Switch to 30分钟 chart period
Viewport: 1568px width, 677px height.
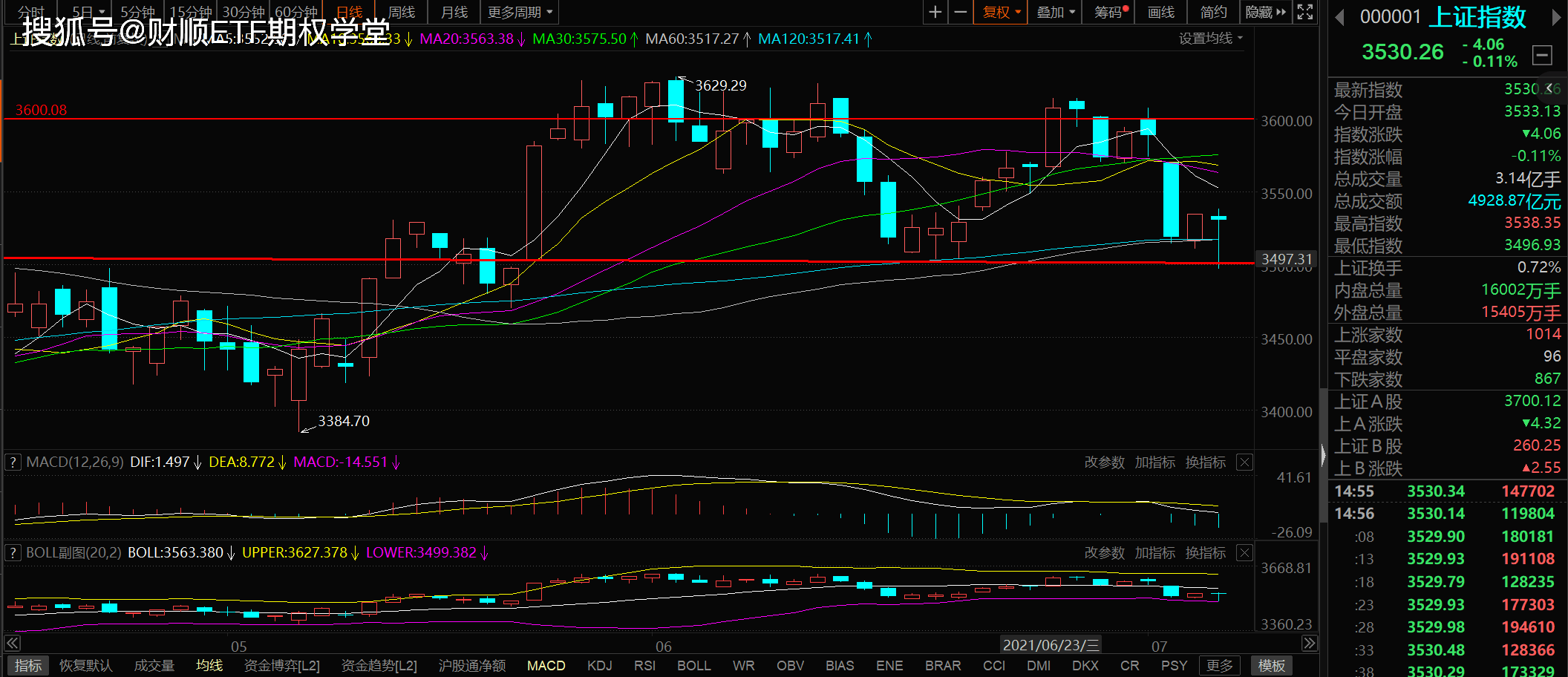point(243,12)
